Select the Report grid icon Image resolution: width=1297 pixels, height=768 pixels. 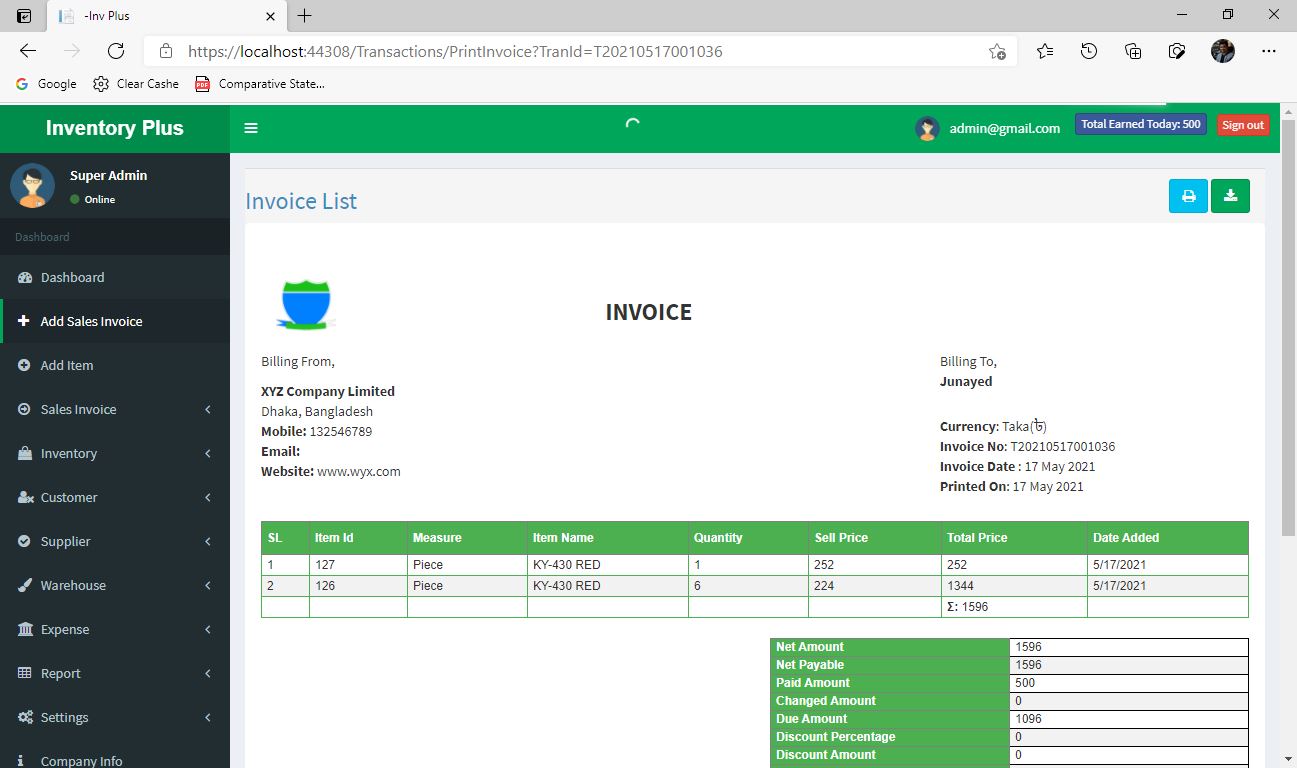(x=25, y=673)
